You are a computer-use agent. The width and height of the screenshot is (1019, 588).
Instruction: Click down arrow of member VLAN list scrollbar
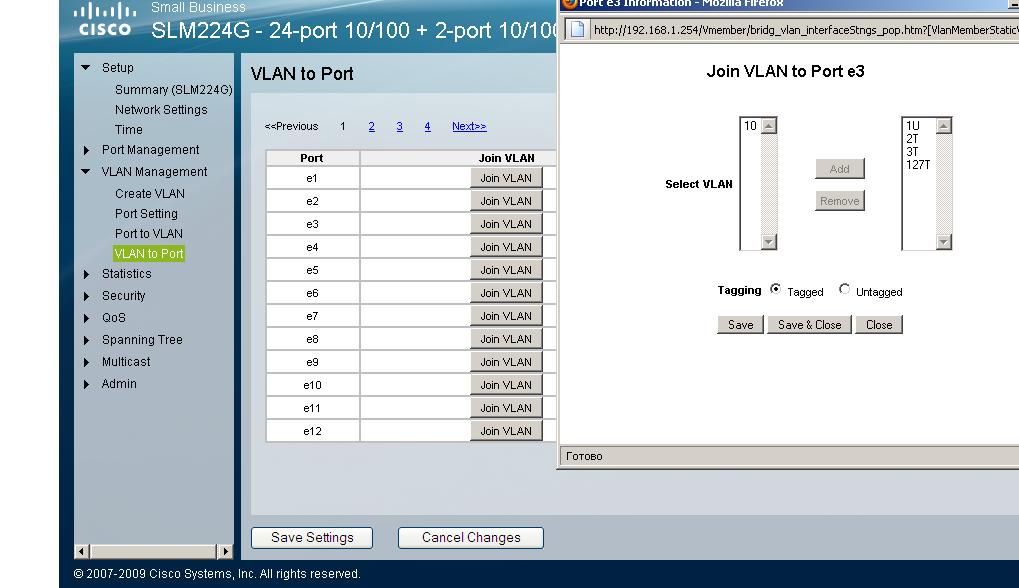point(944,242)
